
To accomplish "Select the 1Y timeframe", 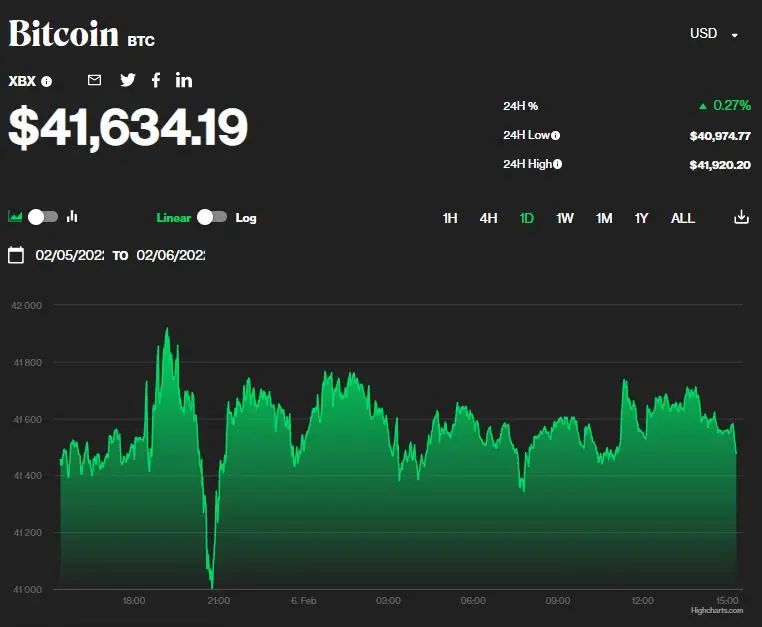I will 641,218.
